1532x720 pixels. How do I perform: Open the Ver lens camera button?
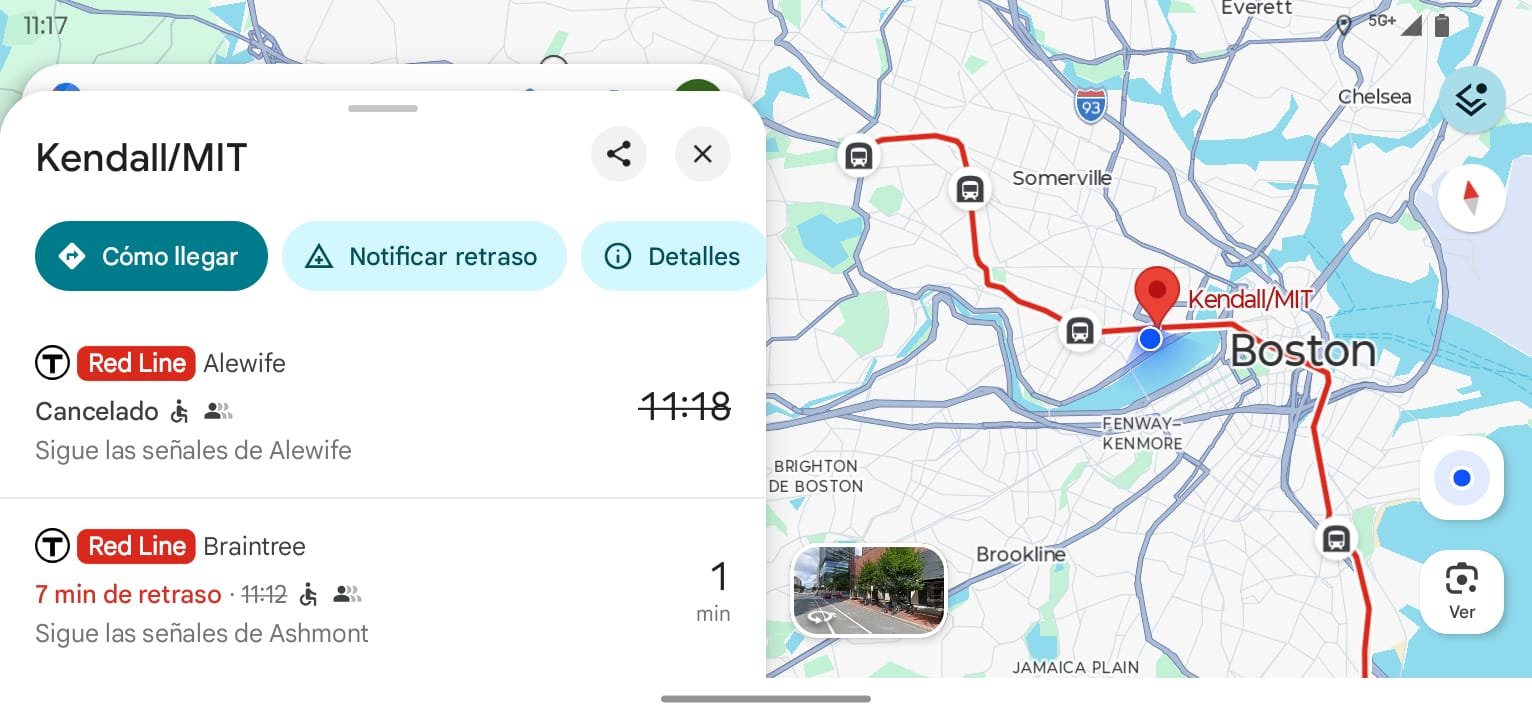tap(1461, 591)
